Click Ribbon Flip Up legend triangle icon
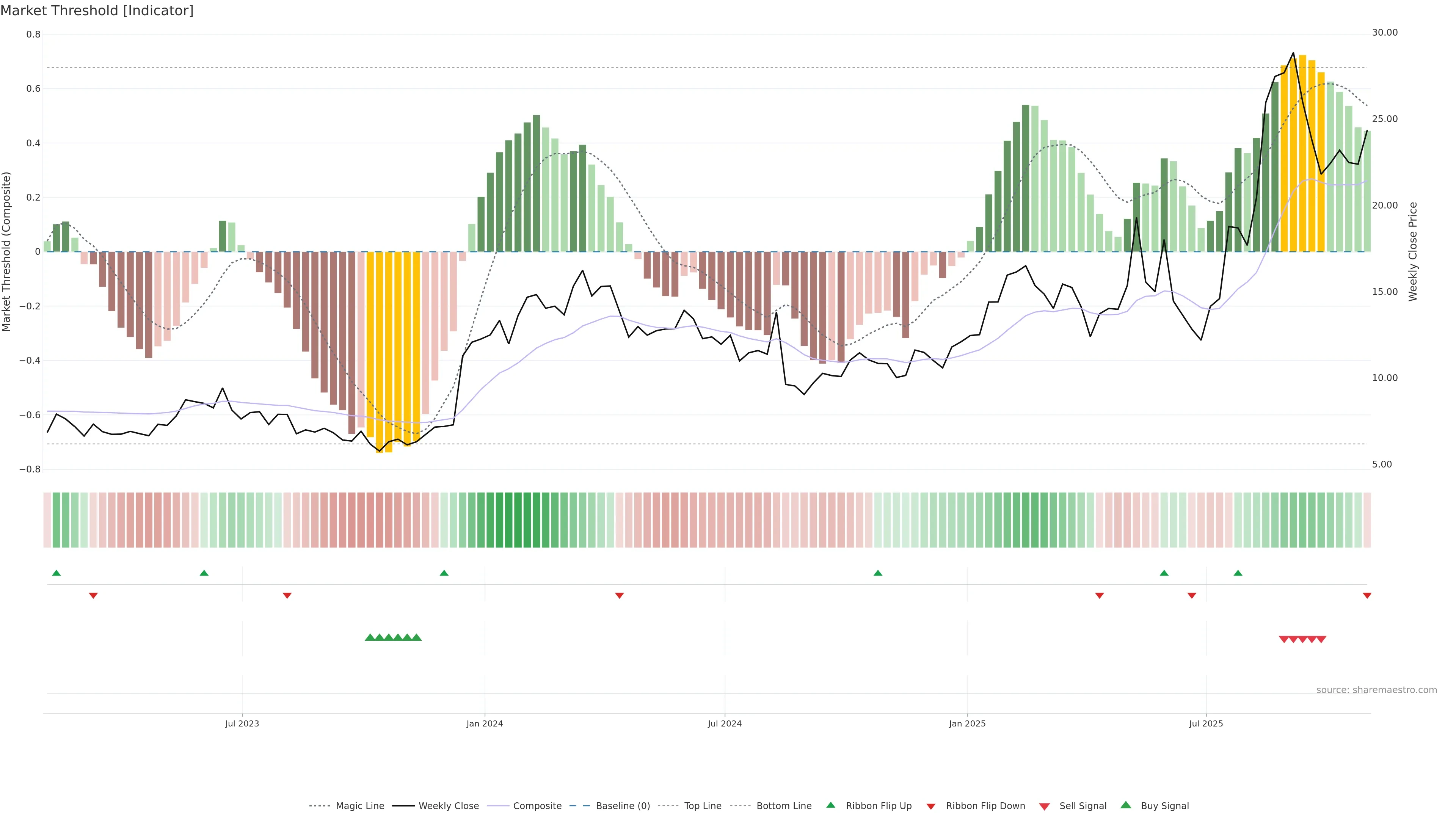1456x819 pixels. pos(830,805)
